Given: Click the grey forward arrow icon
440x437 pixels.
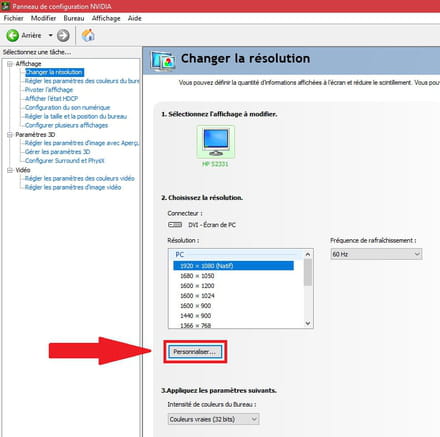Looking at the screenshot, I should [x=63, y=35].
